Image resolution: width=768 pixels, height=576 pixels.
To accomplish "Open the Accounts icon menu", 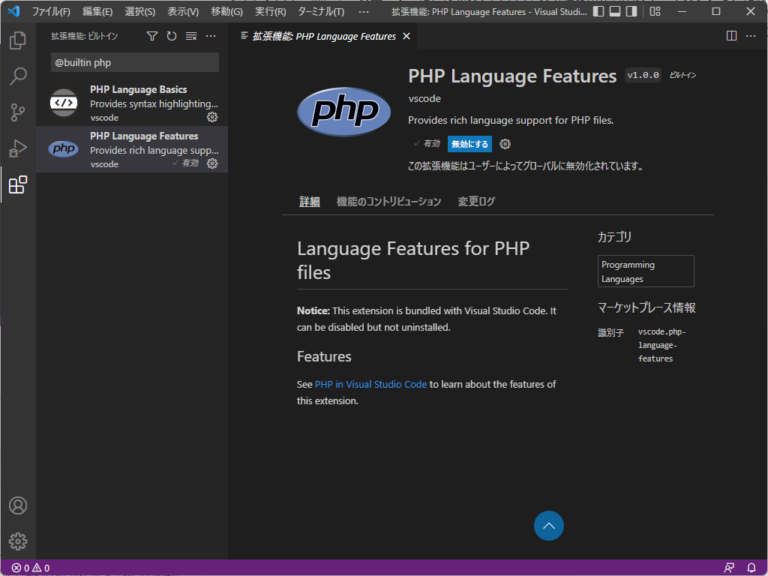I will point(18,505).
